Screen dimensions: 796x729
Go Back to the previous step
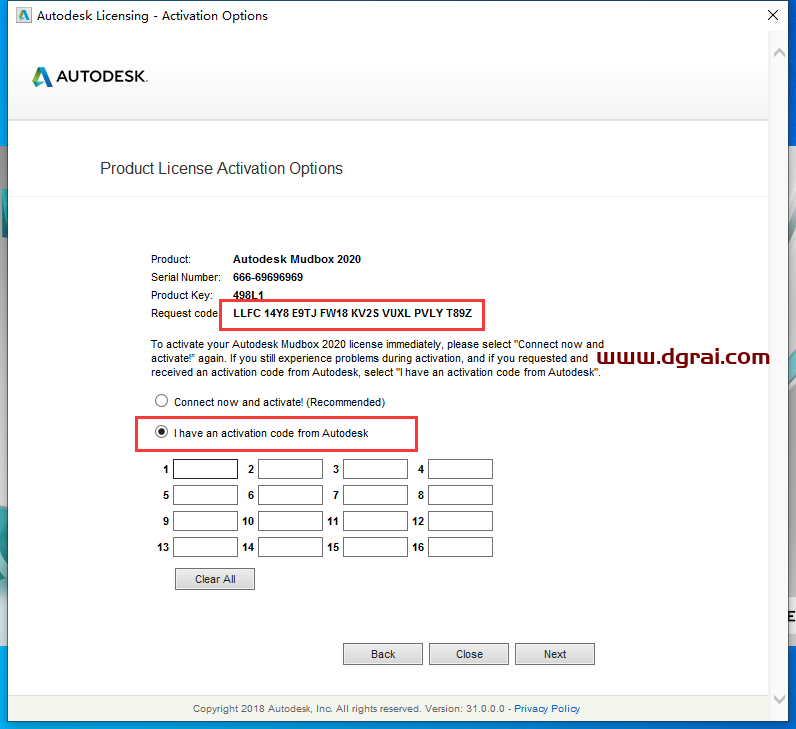pos(383,654)
